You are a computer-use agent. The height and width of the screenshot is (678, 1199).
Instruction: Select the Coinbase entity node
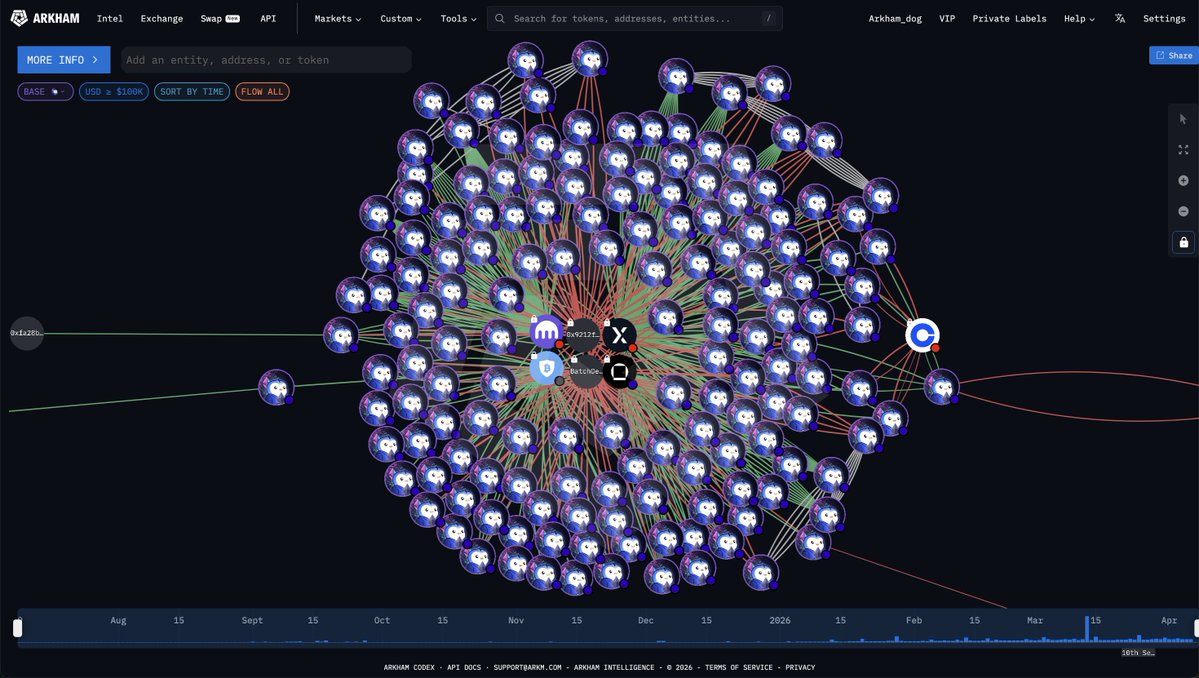pyautogui.click(x=922, y=335)
